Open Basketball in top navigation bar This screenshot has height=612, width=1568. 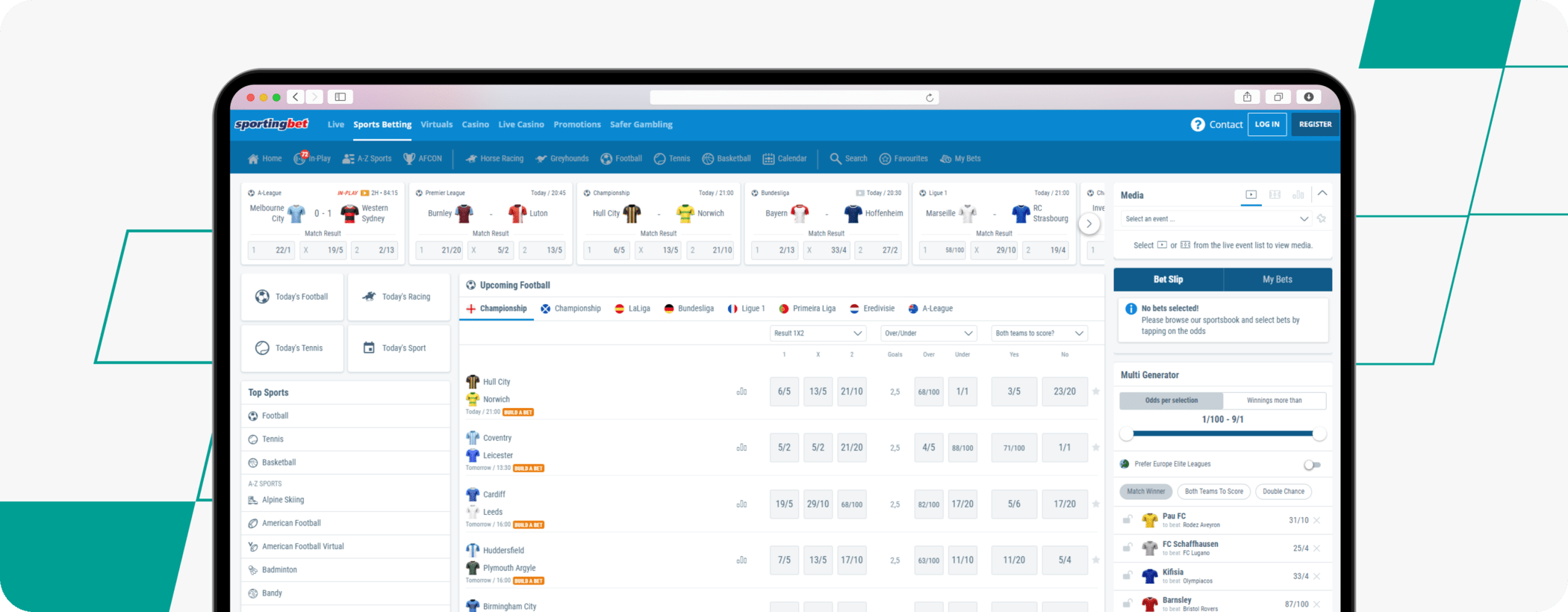(727, 158)
